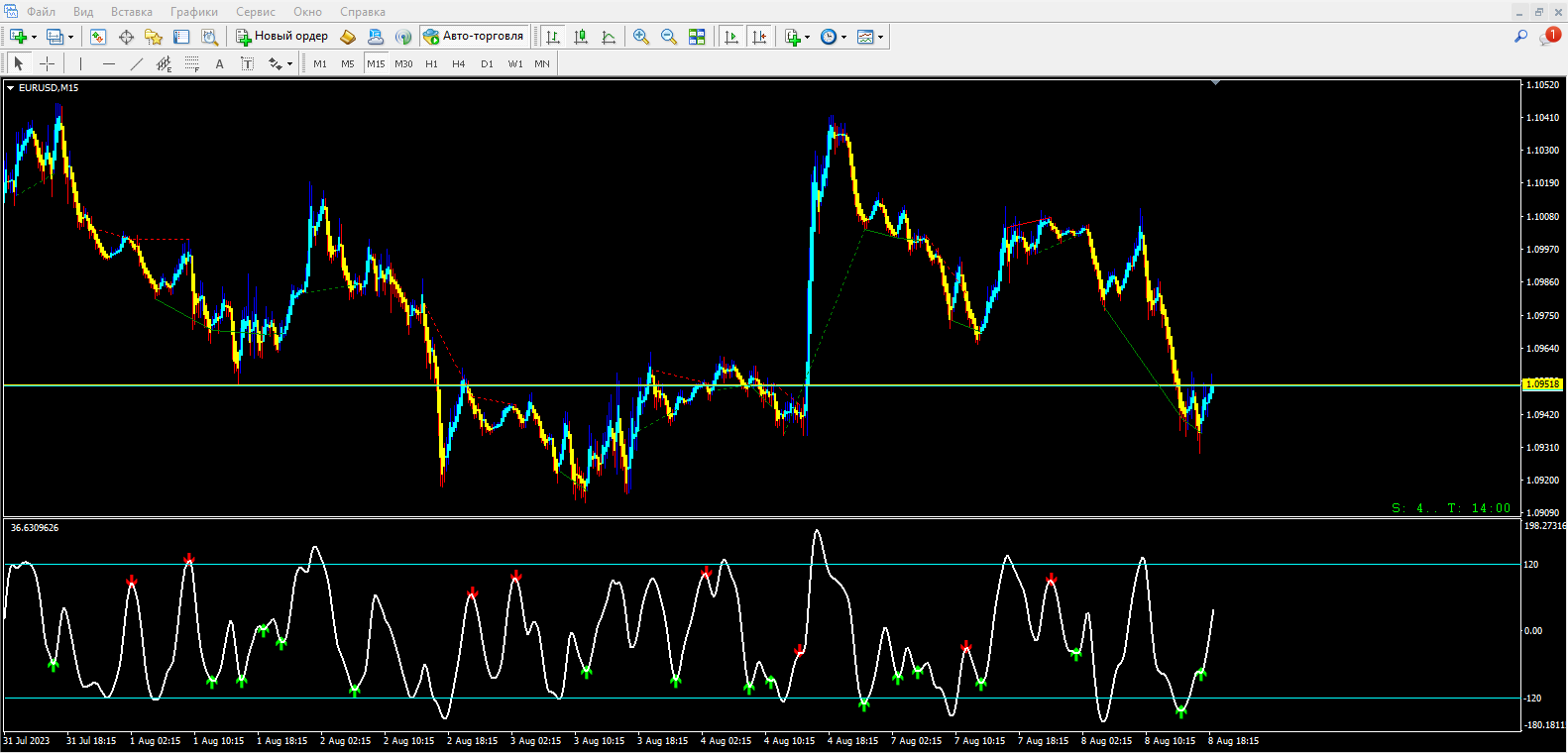Show the Data Window crosshair-circle icon
The width and height of the screenshot is (1568, 754).
click(x=126, y=37)
